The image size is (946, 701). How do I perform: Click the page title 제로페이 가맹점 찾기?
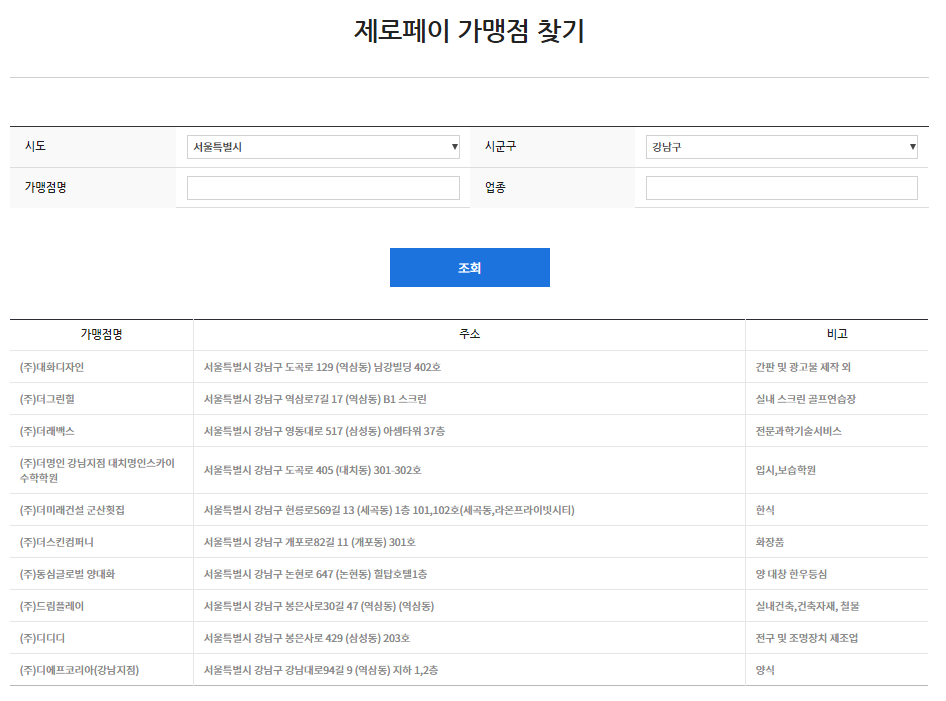coord(469,30)
